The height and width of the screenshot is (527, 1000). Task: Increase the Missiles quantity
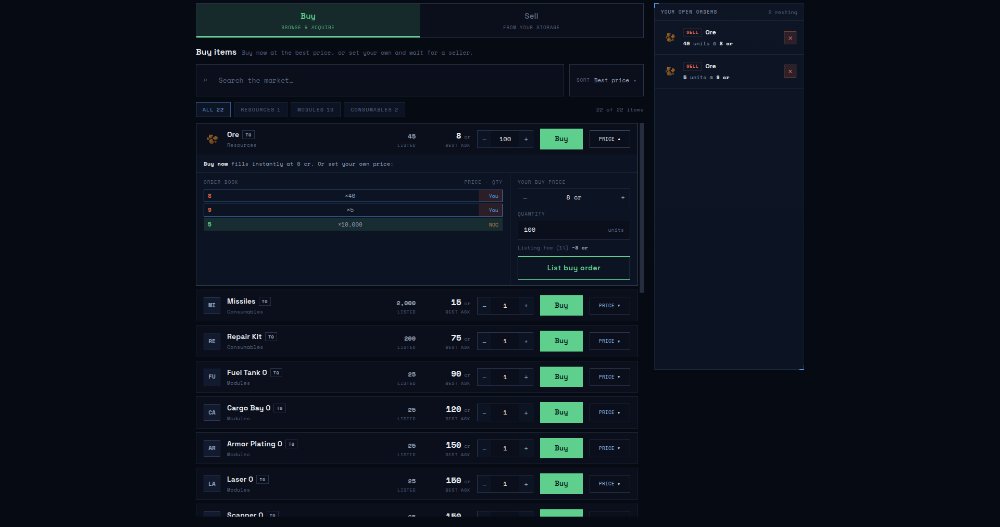(x=526, y=306)
